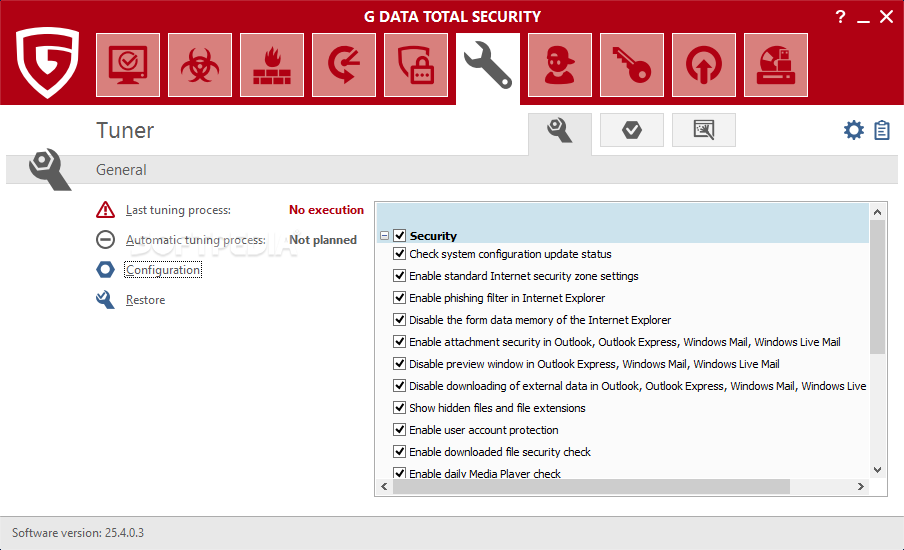Screen dimensions: 904x550
Task: Click the horizontal scroll left arrow
Action: point(385,487)
